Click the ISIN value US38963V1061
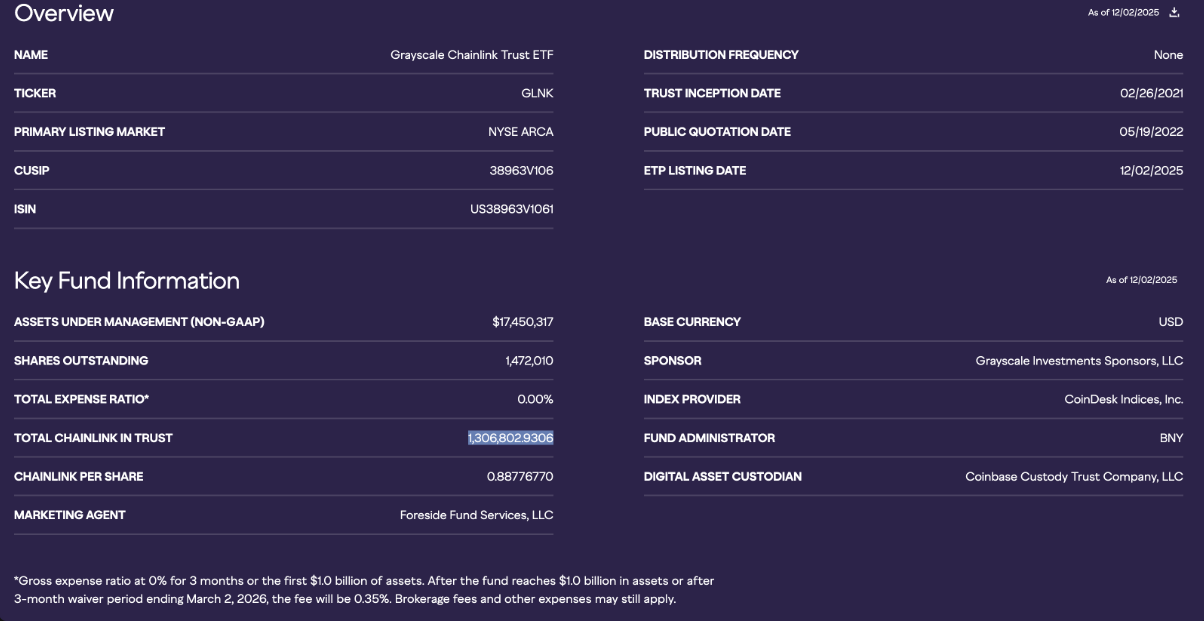1204x621 pixels. (511, 210)
